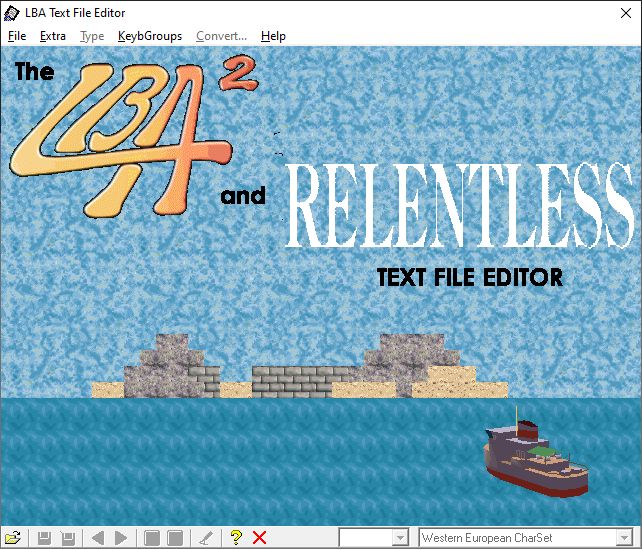Click the yellow question mark help icon
The image size is (642, 549).
point(236,537)
